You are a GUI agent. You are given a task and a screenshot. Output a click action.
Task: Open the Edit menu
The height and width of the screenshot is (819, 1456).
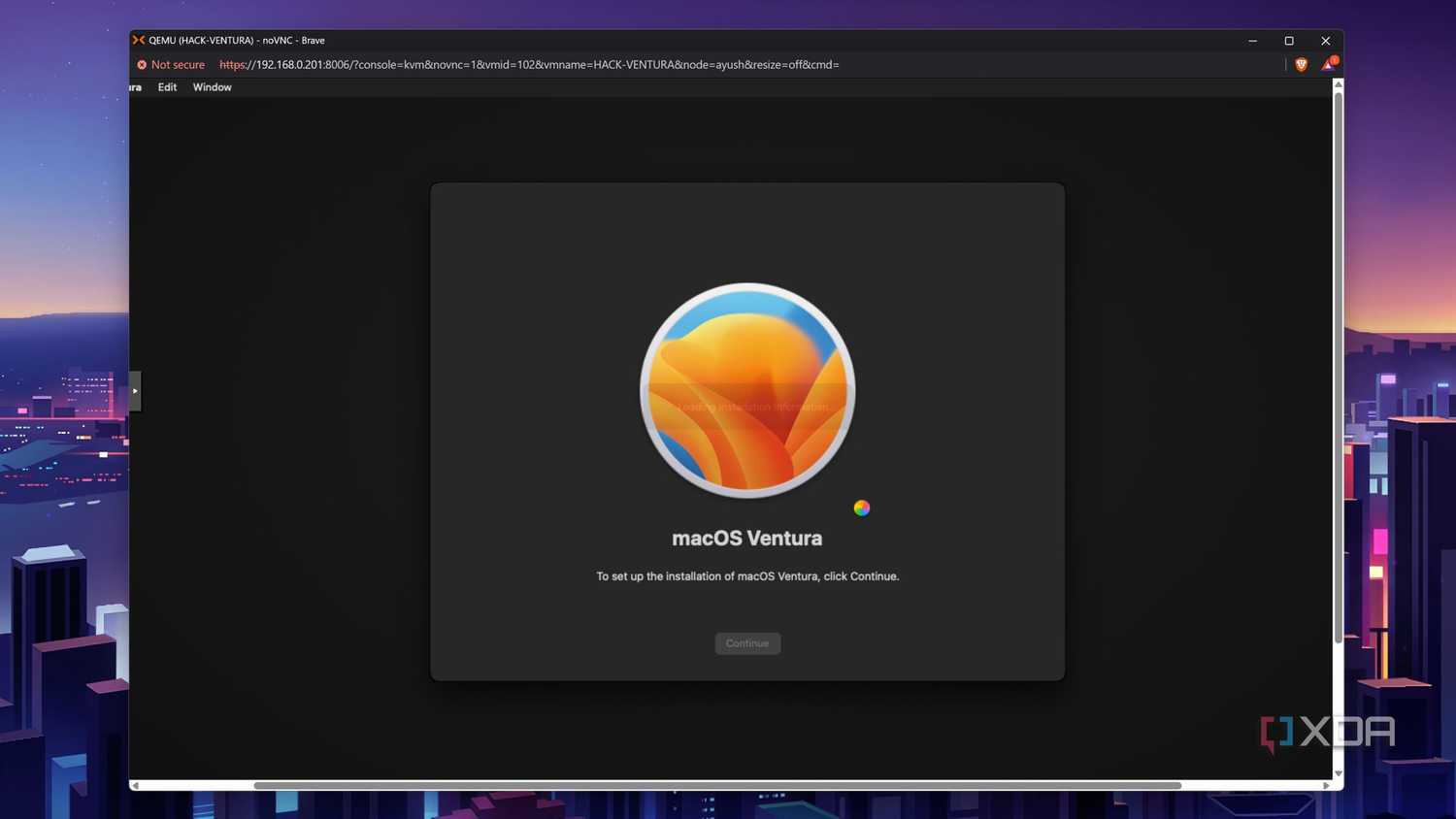(167, 87)
